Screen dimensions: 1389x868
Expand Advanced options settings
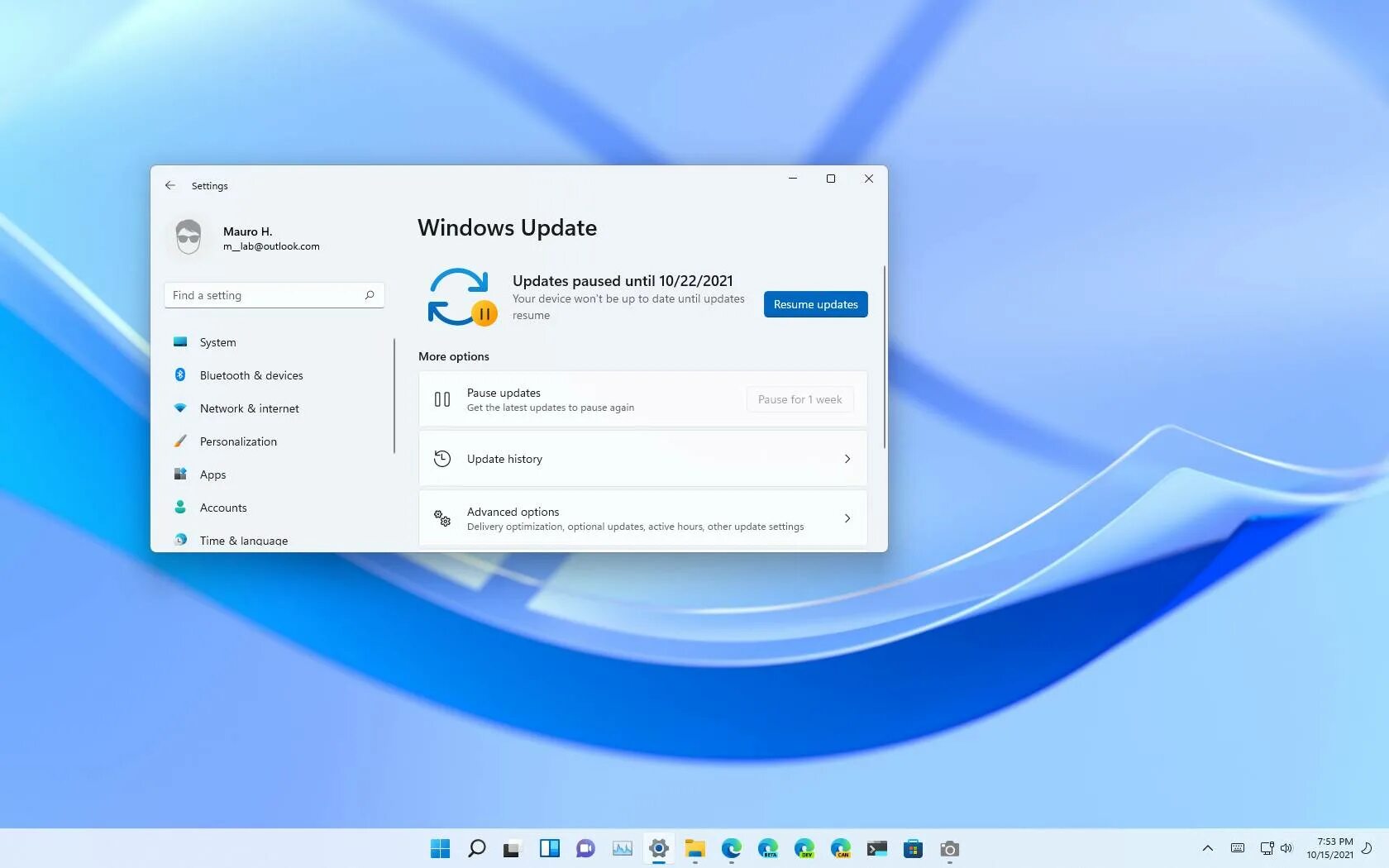pyautogui.click(x=642, y=518)
